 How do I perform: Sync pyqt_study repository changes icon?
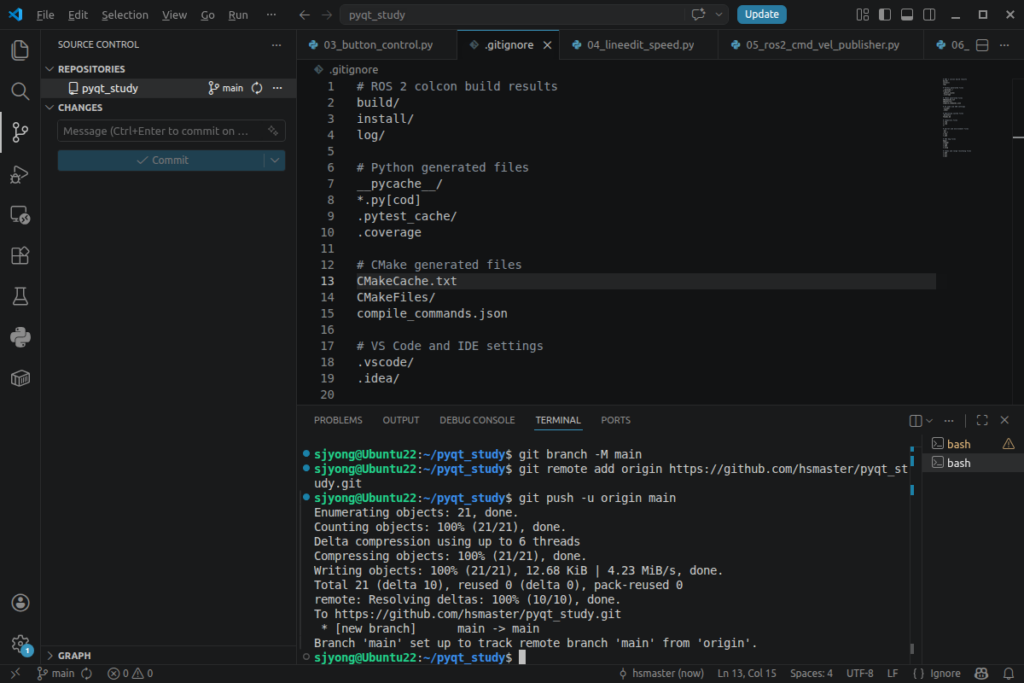(x=257, y=88)
